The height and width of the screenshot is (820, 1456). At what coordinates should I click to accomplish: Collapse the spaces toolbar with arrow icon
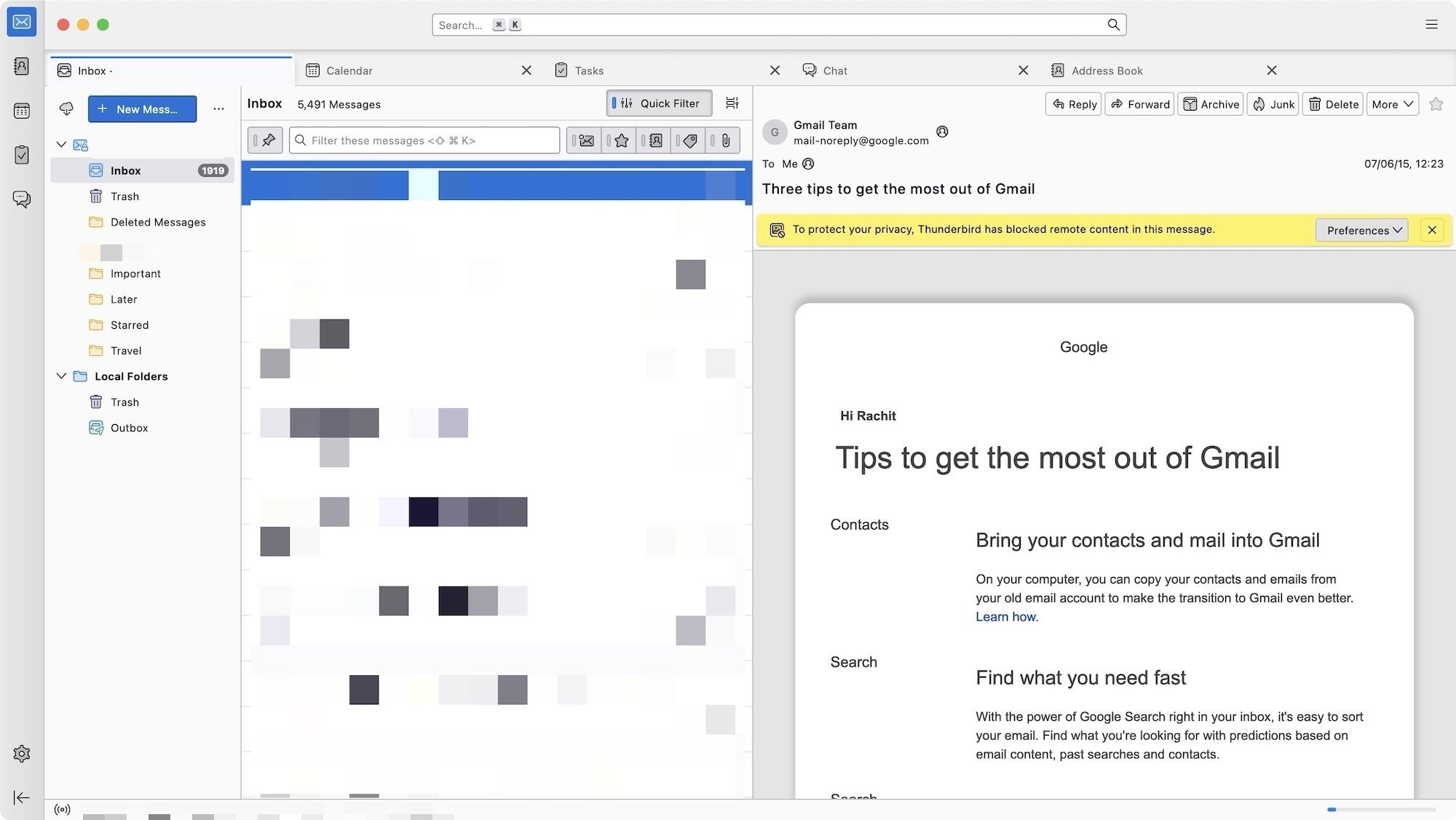(22, 797)
